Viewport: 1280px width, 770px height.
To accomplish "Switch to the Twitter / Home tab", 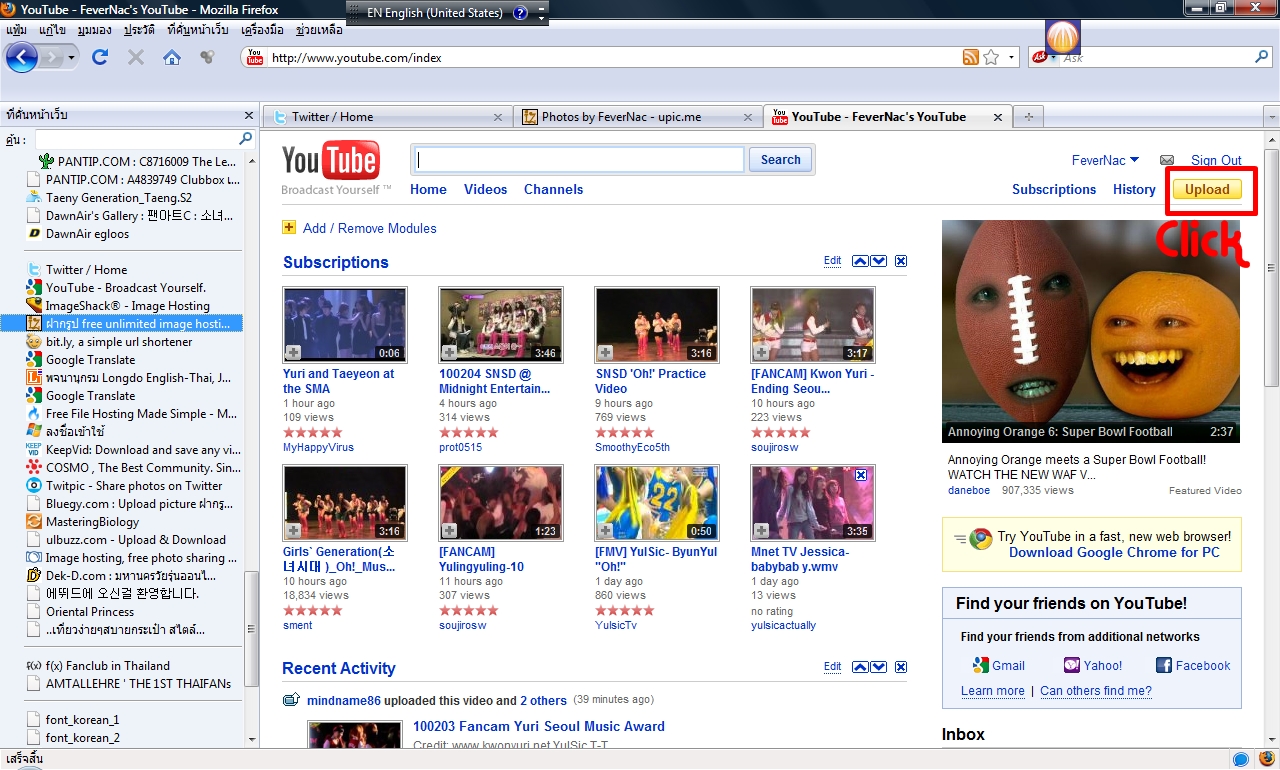I will click(x=386, y=117).
